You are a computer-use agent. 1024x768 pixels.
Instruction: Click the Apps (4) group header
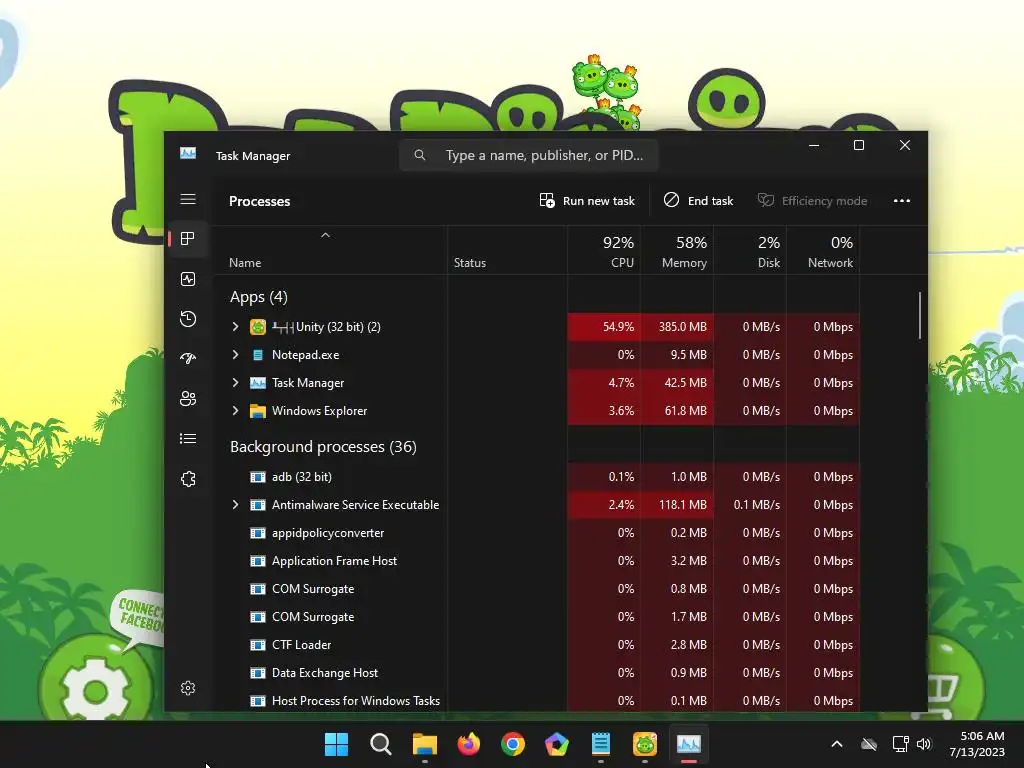coord(259,297)
